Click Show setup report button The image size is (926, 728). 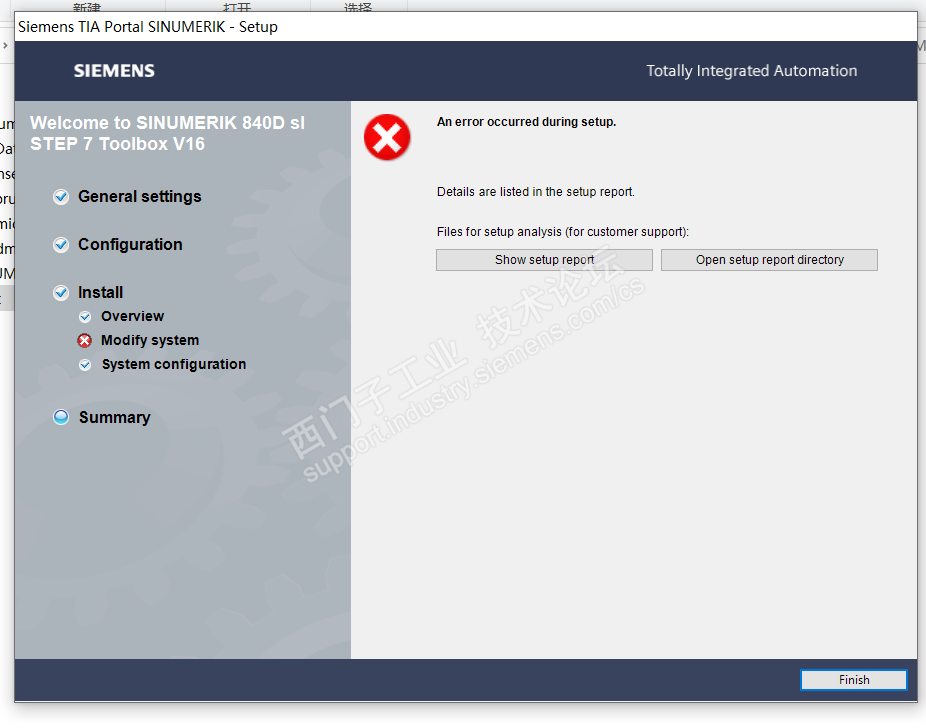tap(544, 260)
